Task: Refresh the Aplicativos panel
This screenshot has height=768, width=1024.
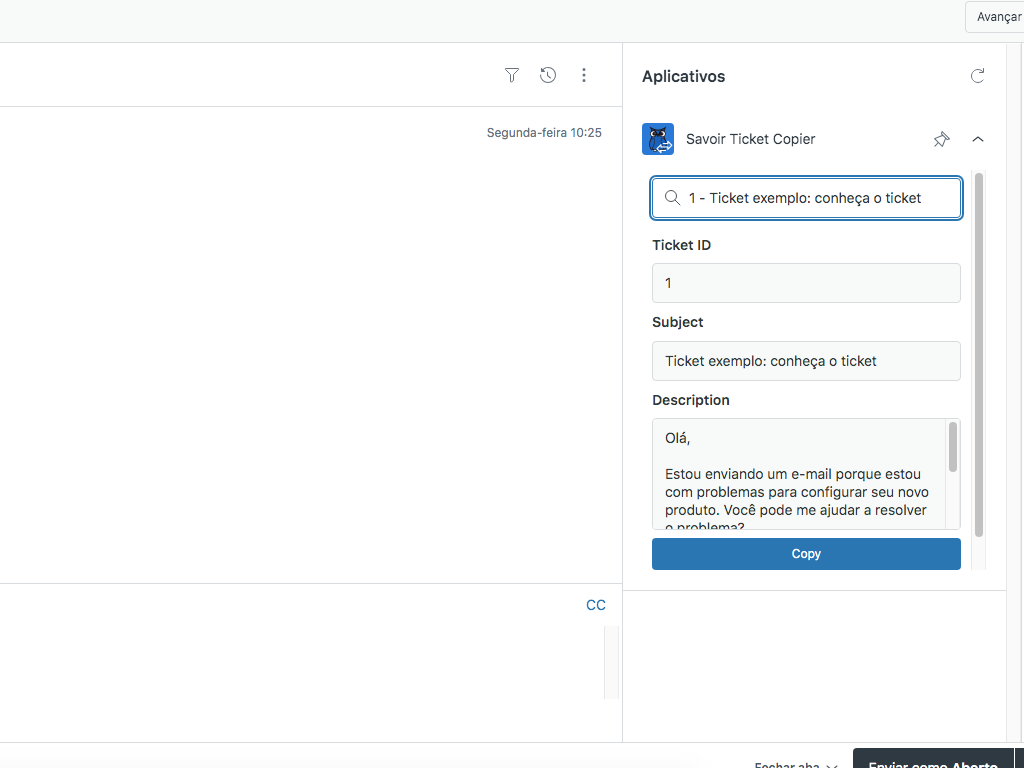Action: click(x=978, y=76)
